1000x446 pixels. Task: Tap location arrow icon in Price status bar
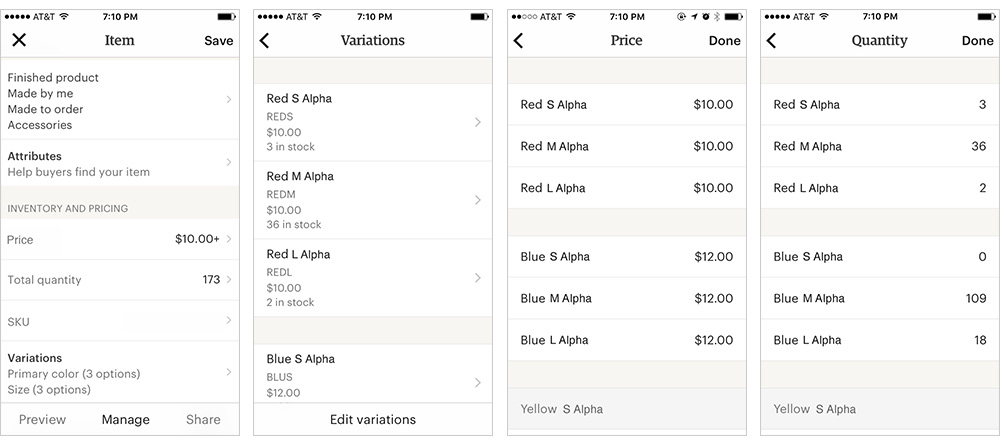(x=694, y=17)
